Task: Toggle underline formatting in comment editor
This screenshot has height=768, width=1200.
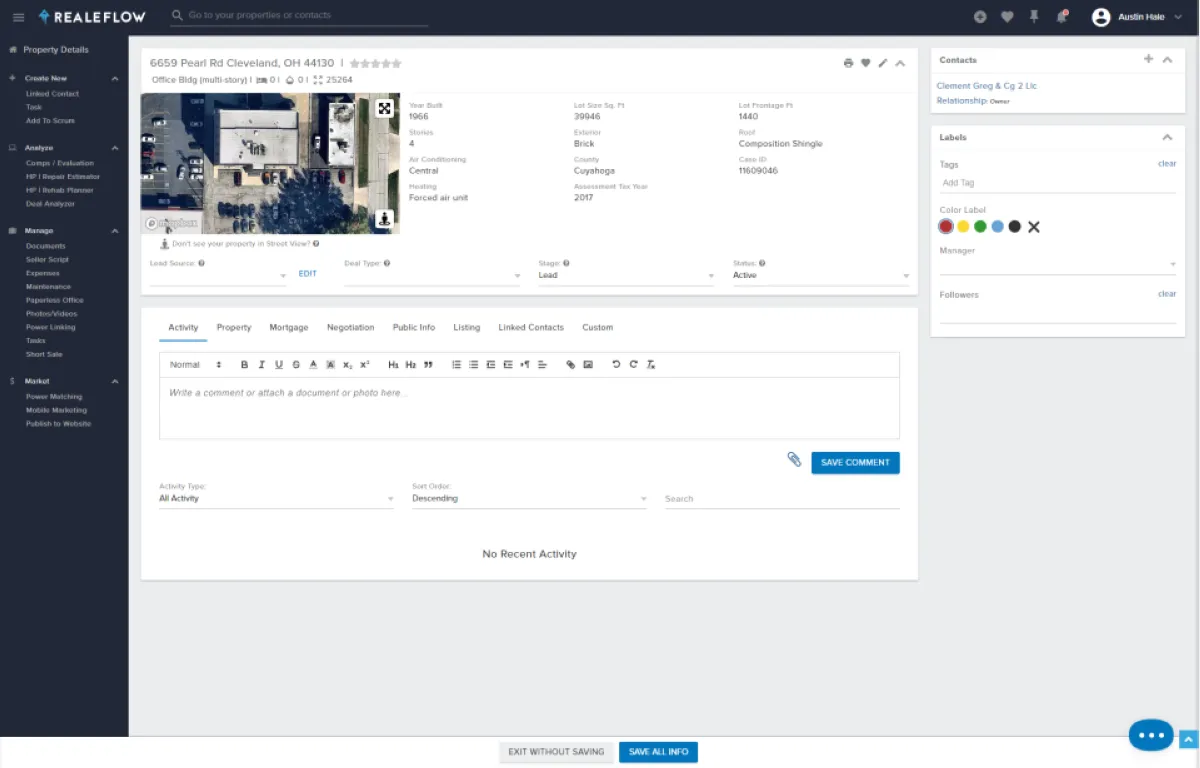Action: (279, 365)
